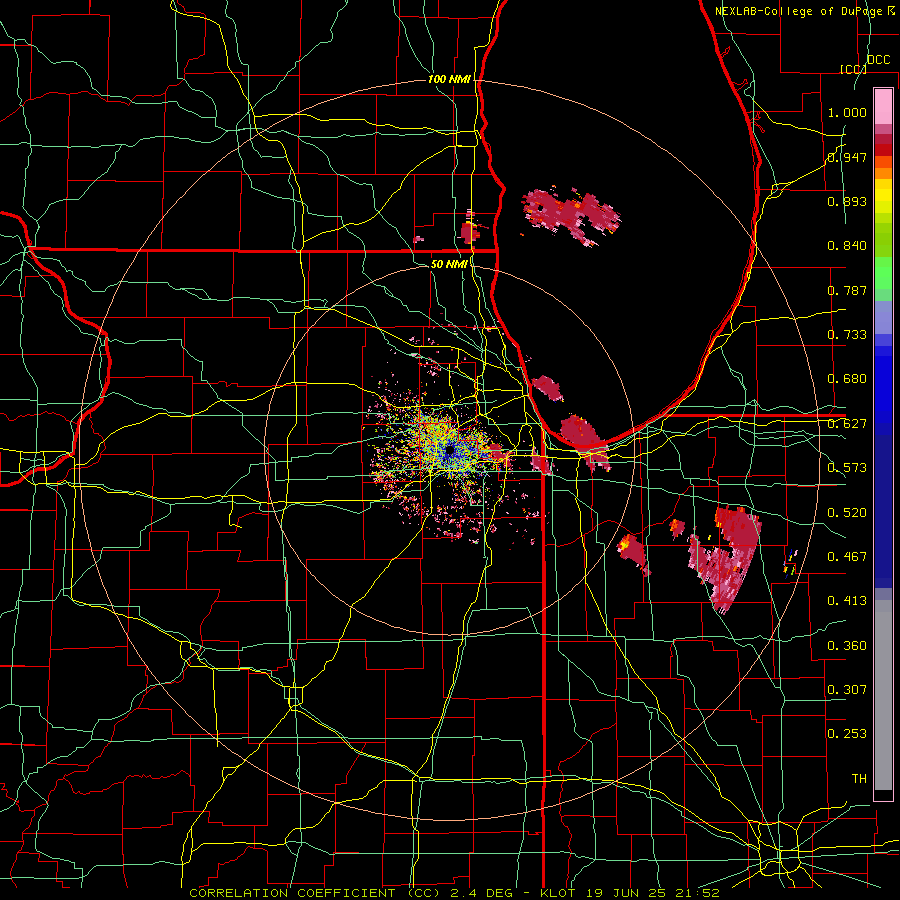Click the 1.000 scale value
Image resolution: width=900 pixels, height=900 pixels.
pyautogui.click(x=847, y=112)
